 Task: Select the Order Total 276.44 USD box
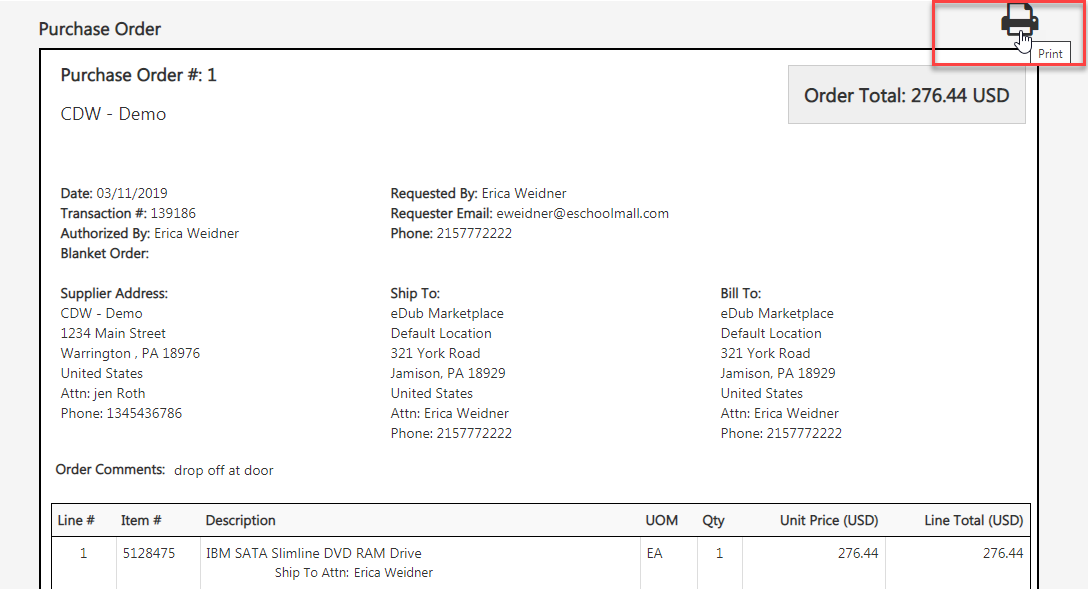click(906, 95)
